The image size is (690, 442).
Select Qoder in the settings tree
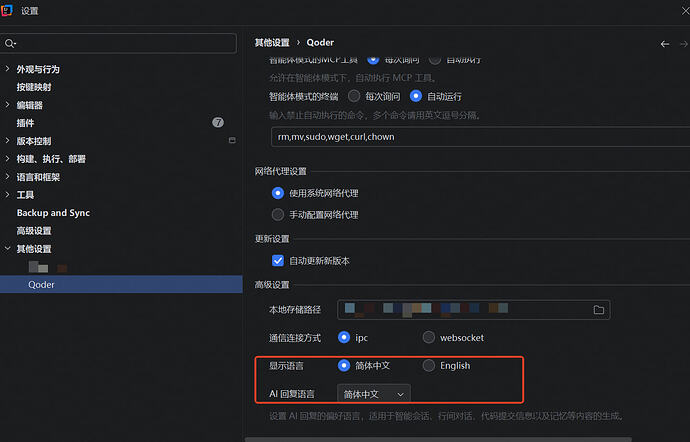pos(121,284)
